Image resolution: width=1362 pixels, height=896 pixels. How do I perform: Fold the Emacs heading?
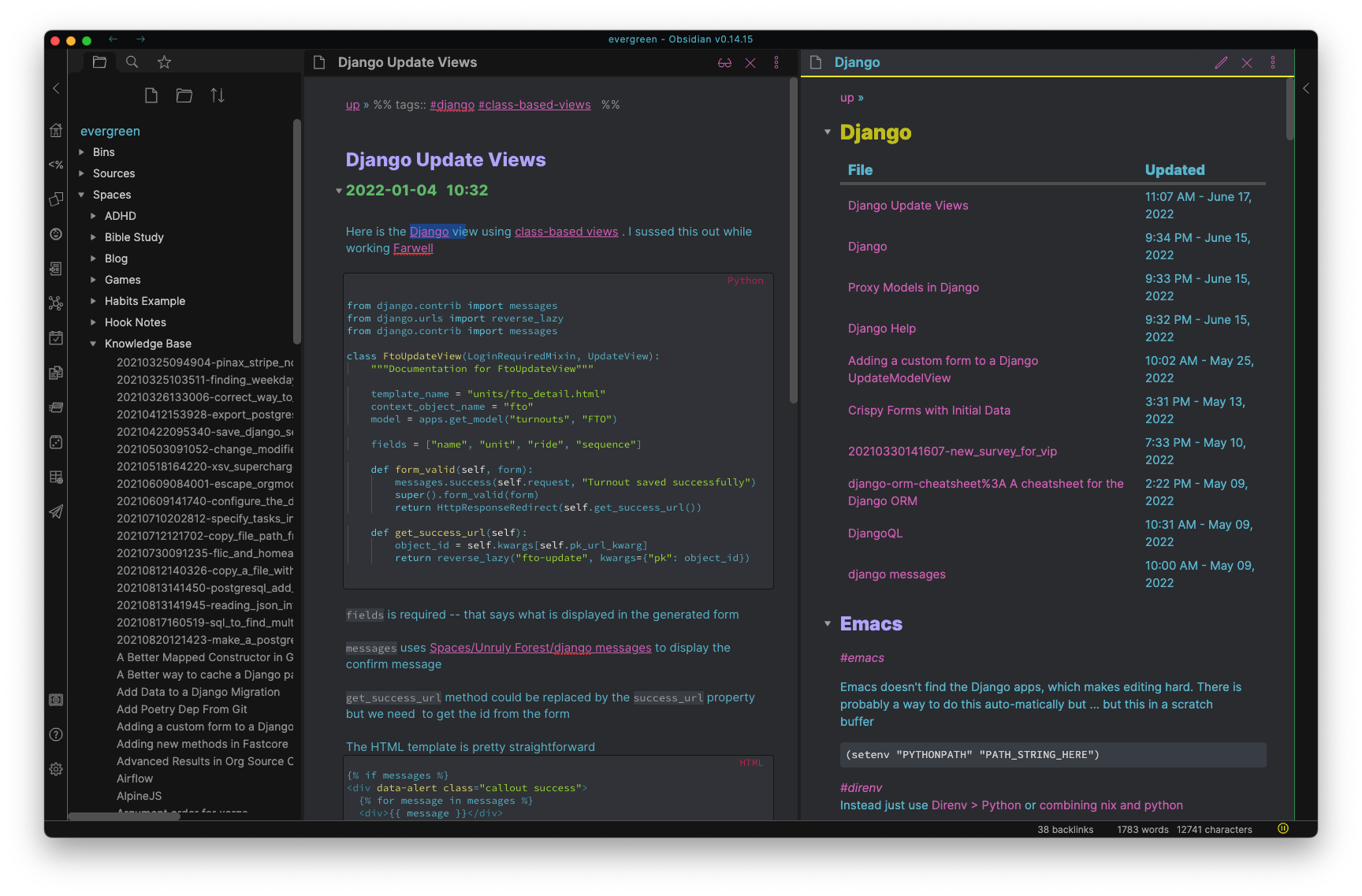tap(828, 623)
